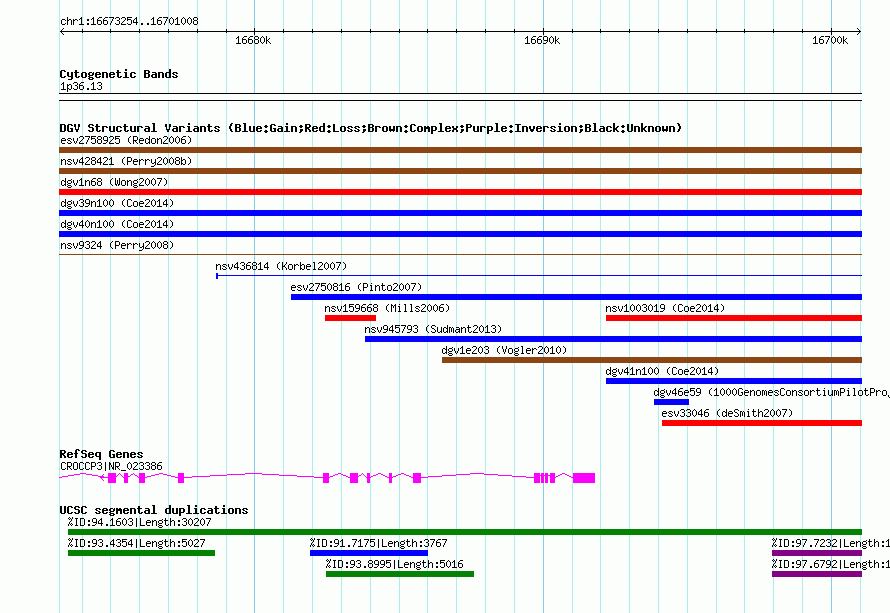Click the dgv46e59 short blue bar
This screenshot has height=613, width=890.
pyautogui.click(x=671, y=402)
